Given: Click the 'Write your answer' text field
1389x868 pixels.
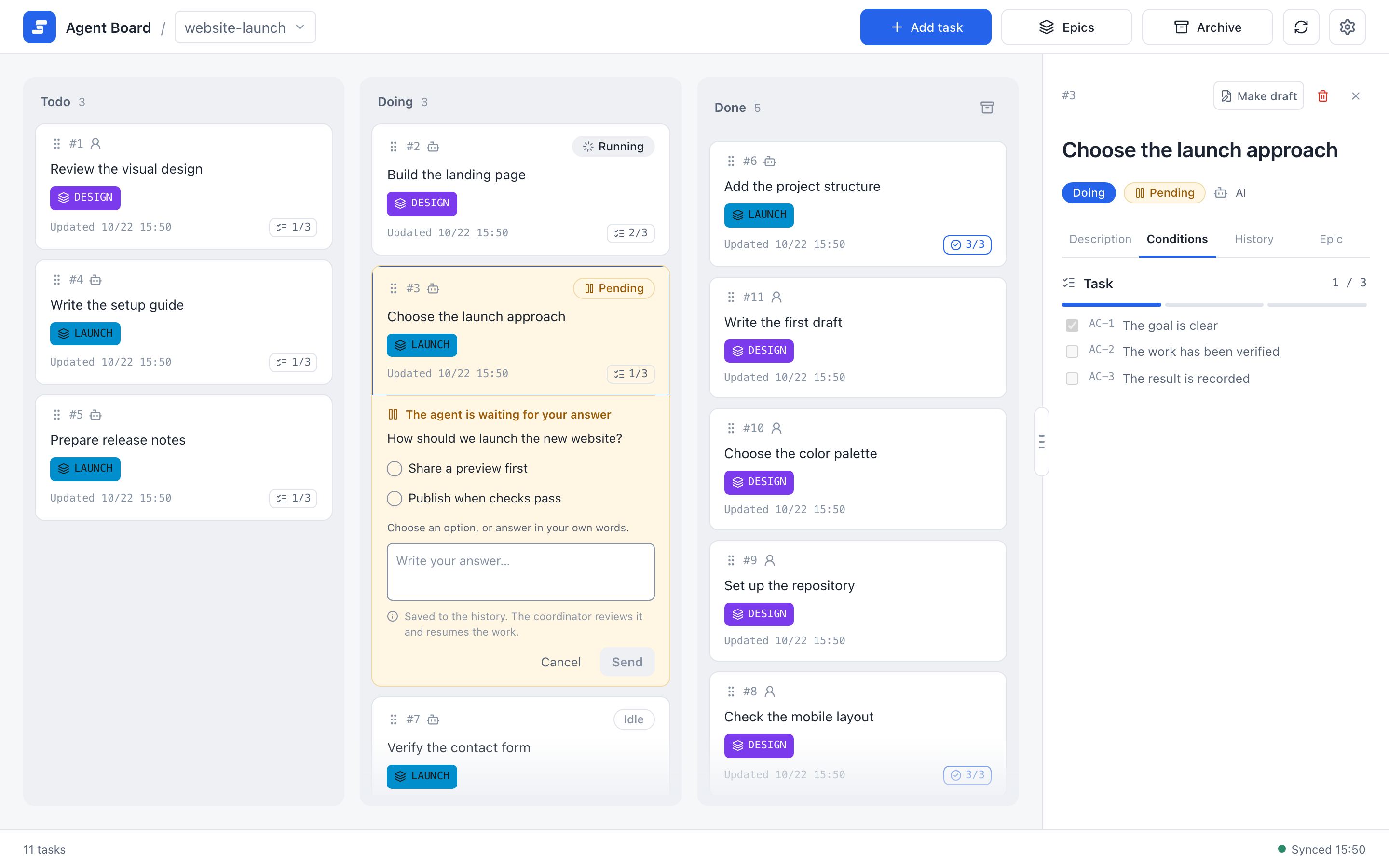Looking at the screenshot, I should [x=520, y=572].
